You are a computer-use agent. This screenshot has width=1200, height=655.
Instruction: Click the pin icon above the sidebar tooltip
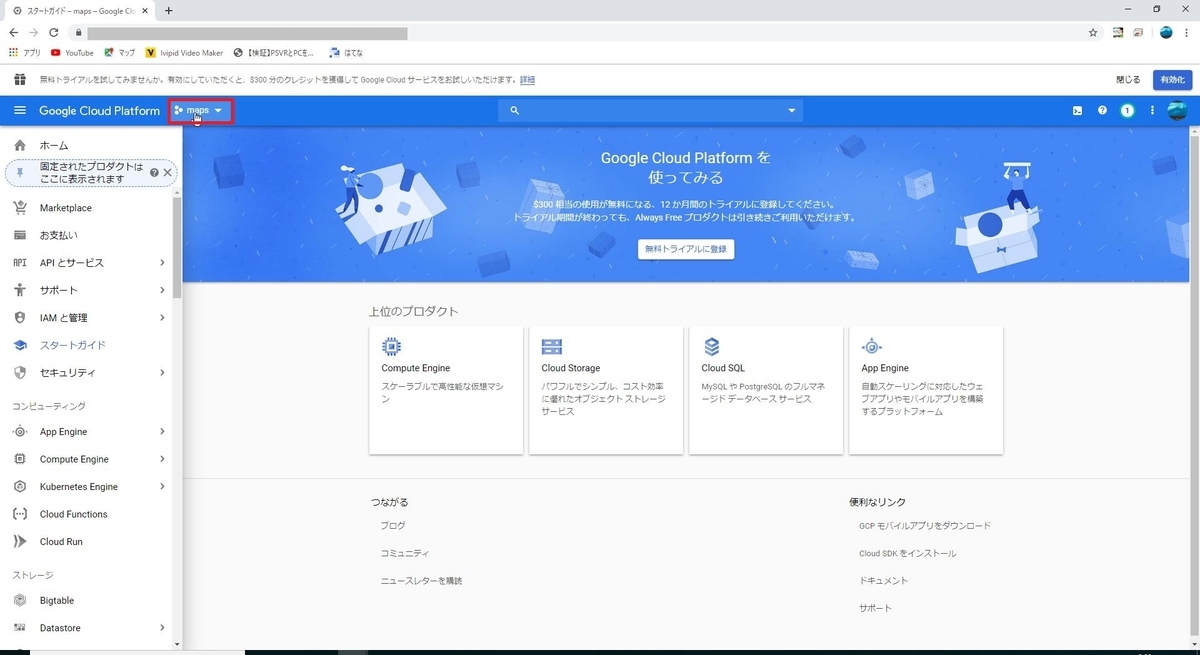[x=20, y=172]
